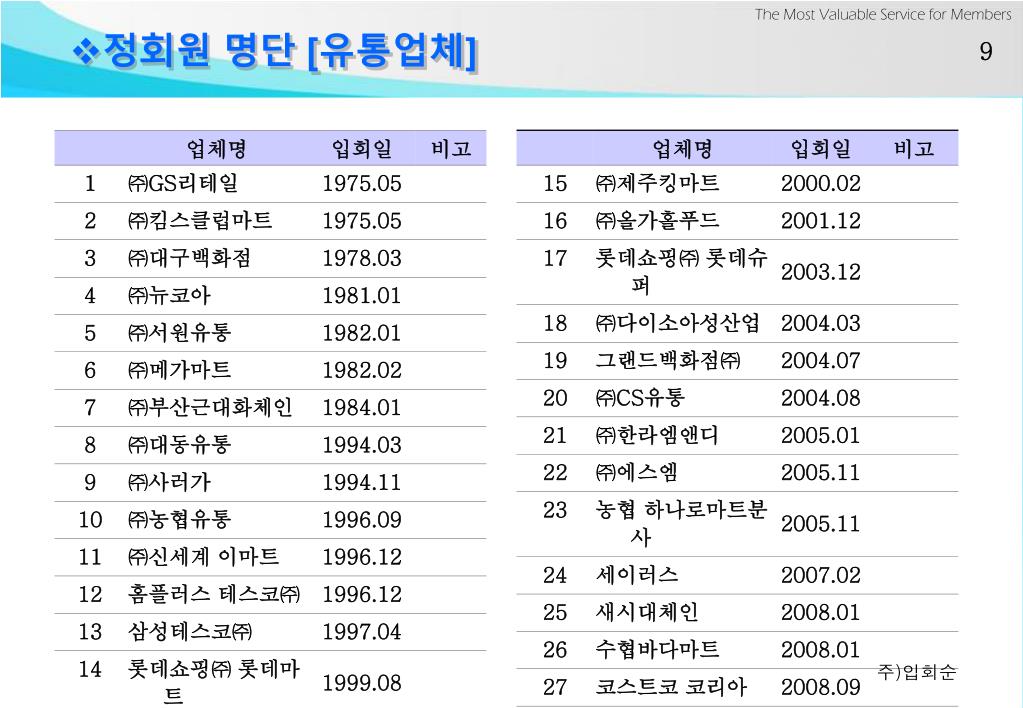Select join date 1997.04

click(x=362, y=632)
